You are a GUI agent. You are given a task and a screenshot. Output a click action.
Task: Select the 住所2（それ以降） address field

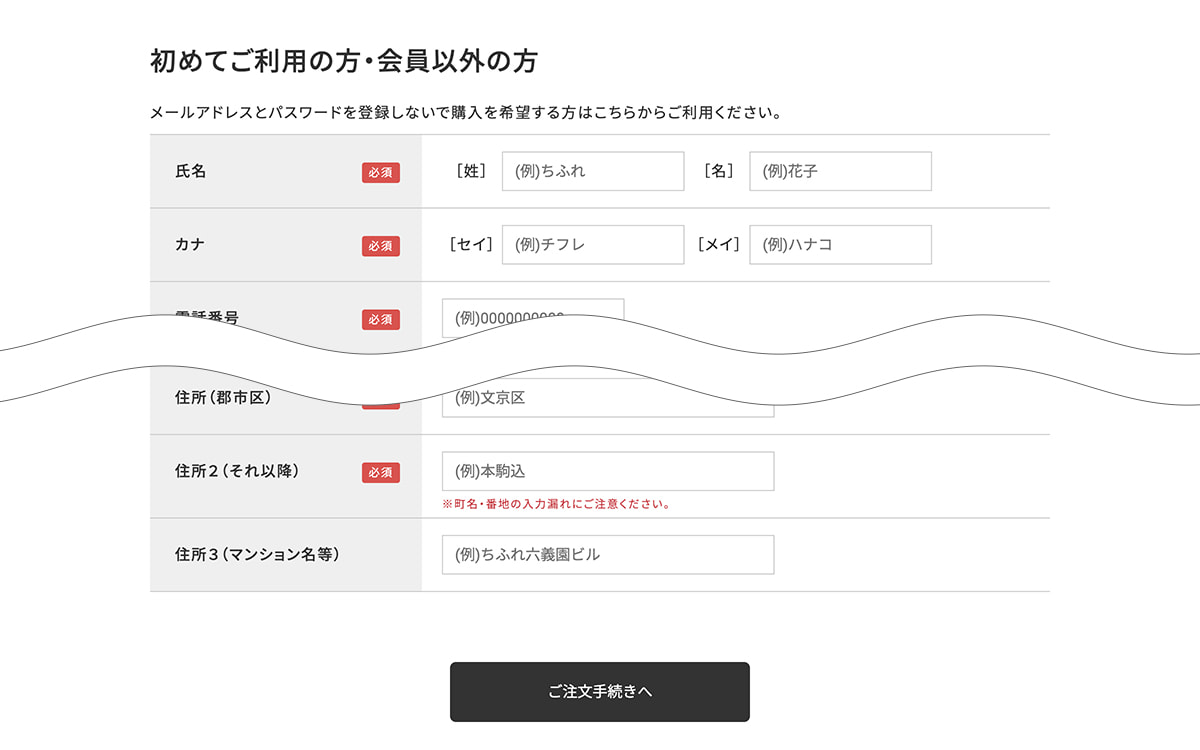[607, 470]
